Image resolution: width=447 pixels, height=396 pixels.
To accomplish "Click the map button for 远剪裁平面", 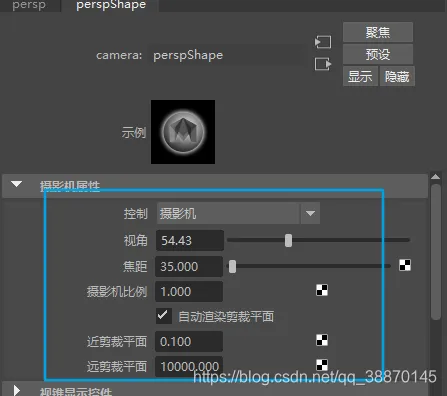I will click(x=322, y=365).
